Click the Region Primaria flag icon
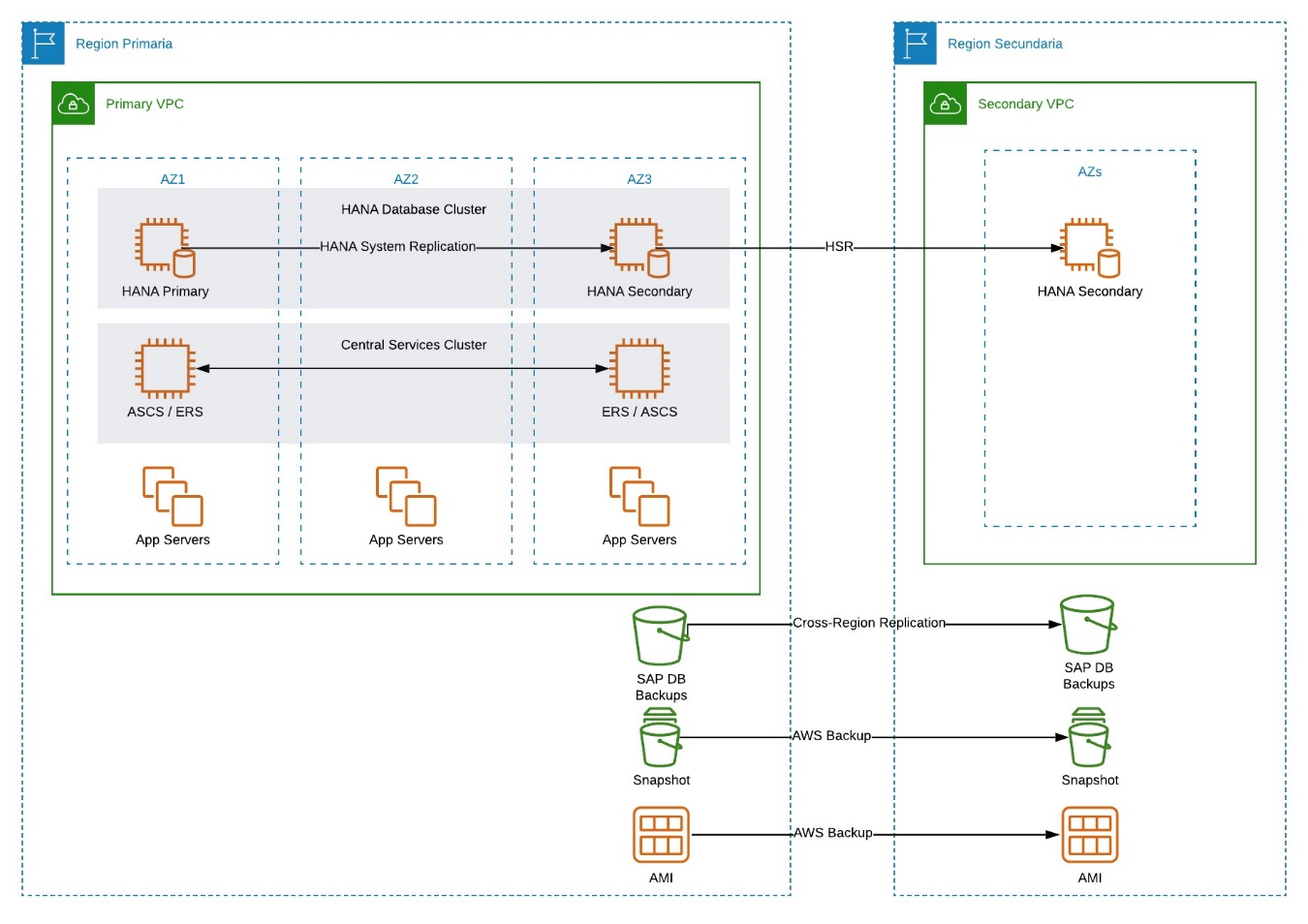This screenshot has height=924, width=1308. click(x=44, y=44)
